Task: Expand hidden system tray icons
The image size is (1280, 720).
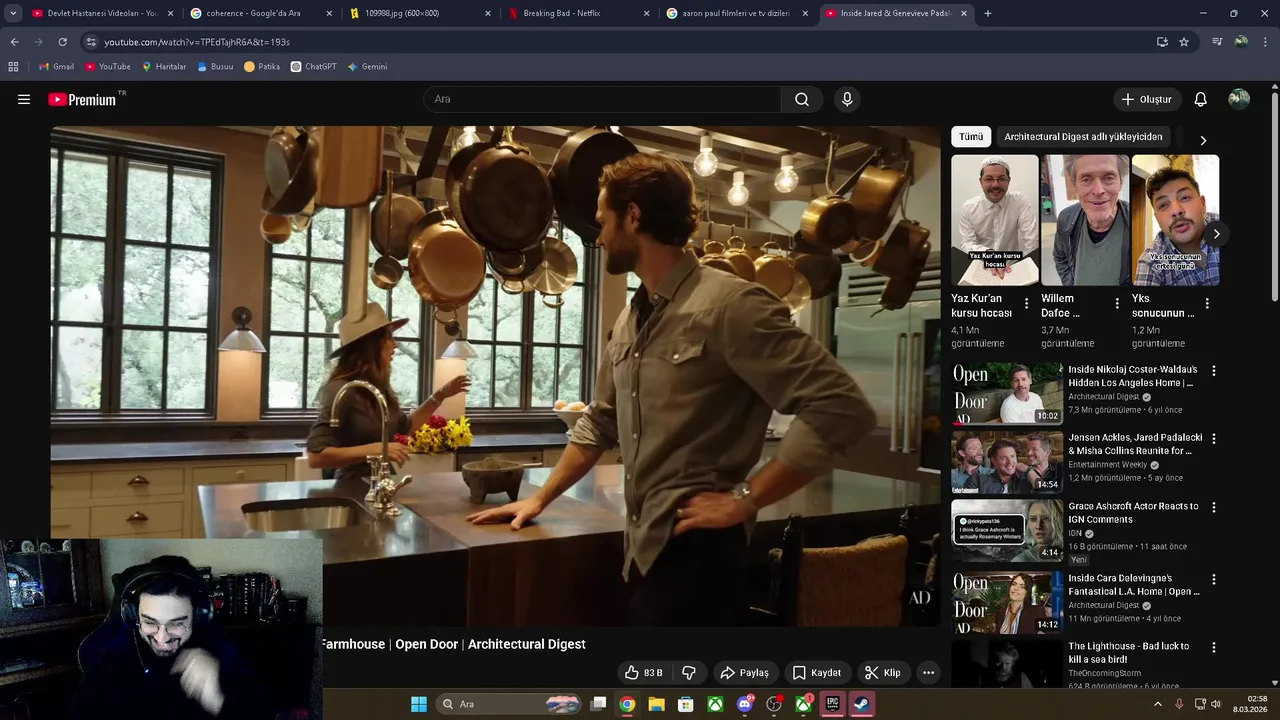Action: (x=1158, y=704)
